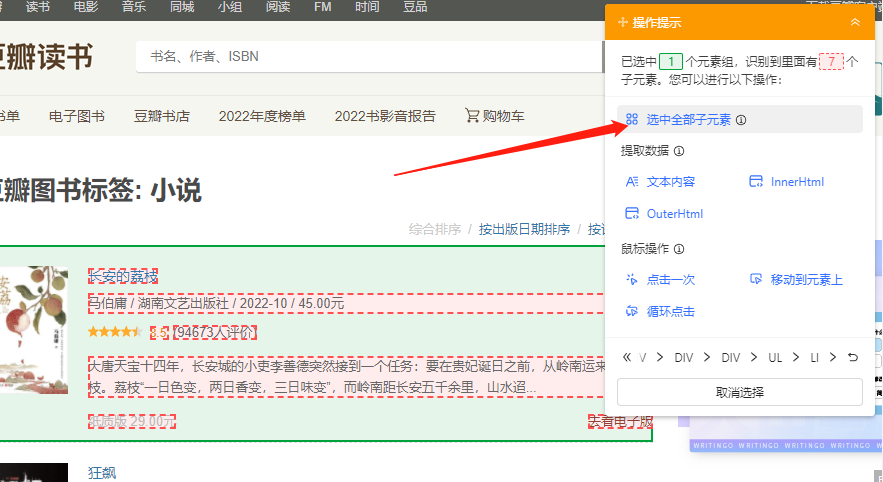Open 小组 in top navigation bar
The height and width of the screenshot is (482, 883).
point(230,7)
